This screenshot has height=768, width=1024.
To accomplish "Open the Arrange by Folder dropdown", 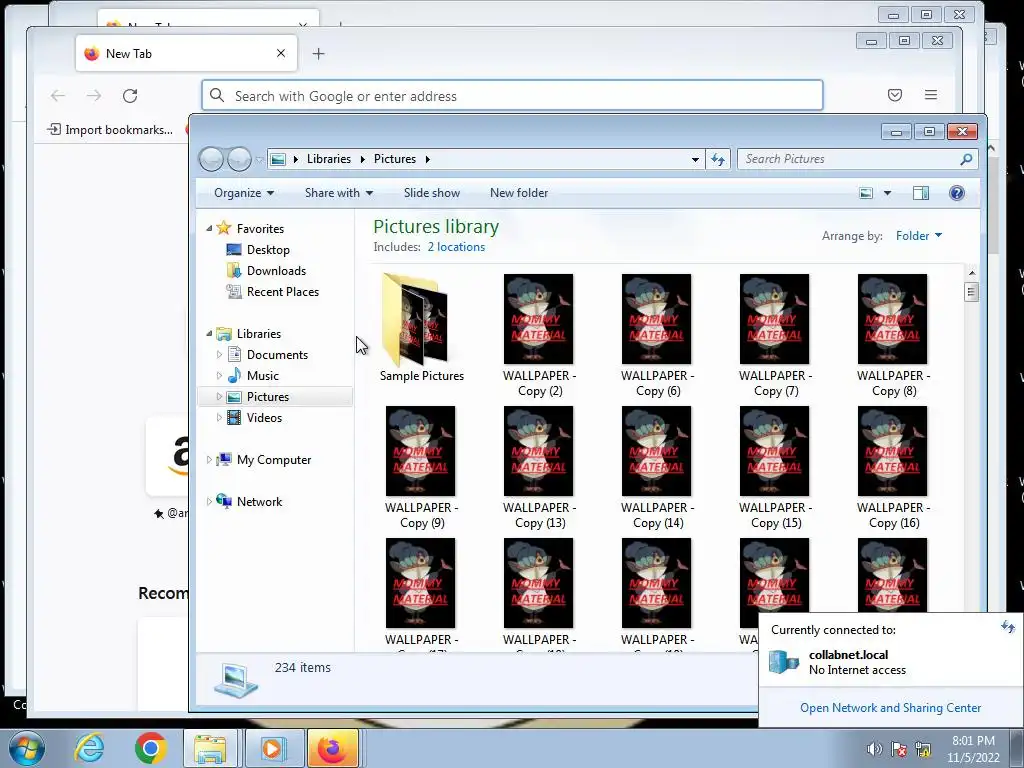I will [919, 236].
